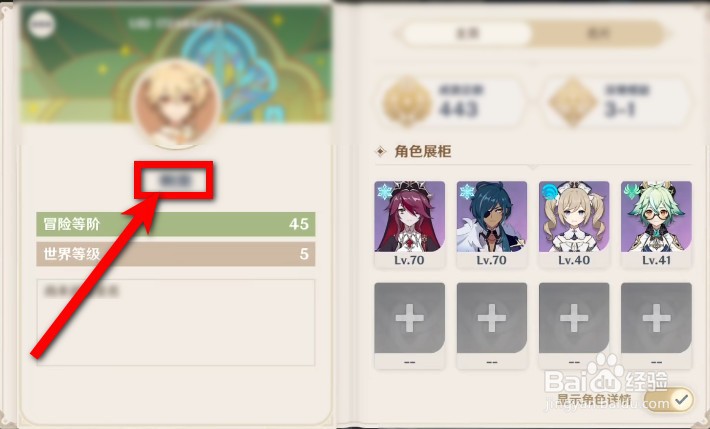
Task: Click the blonde traveler profile avatar
Action: pyautogui.click(x=176, y=104)
